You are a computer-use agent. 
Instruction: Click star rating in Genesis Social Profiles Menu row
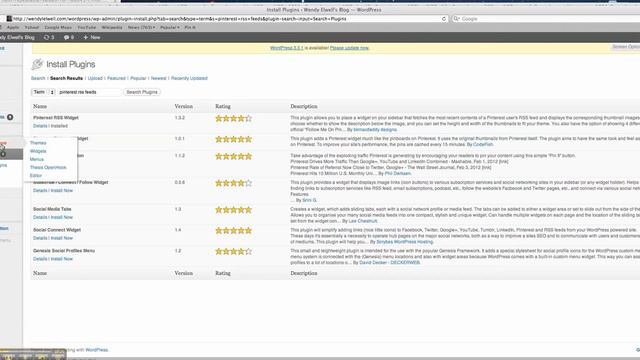coord(233,252)
